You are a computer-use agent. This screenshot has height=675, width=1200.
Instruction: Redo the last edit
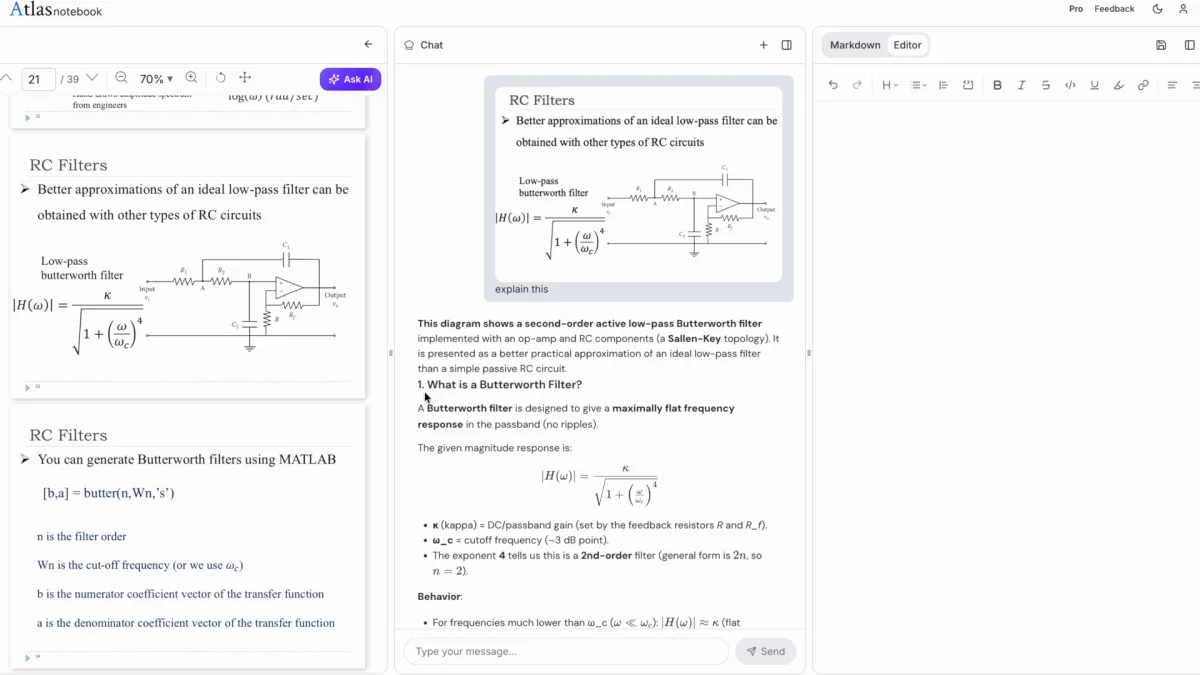pos(857,85)
